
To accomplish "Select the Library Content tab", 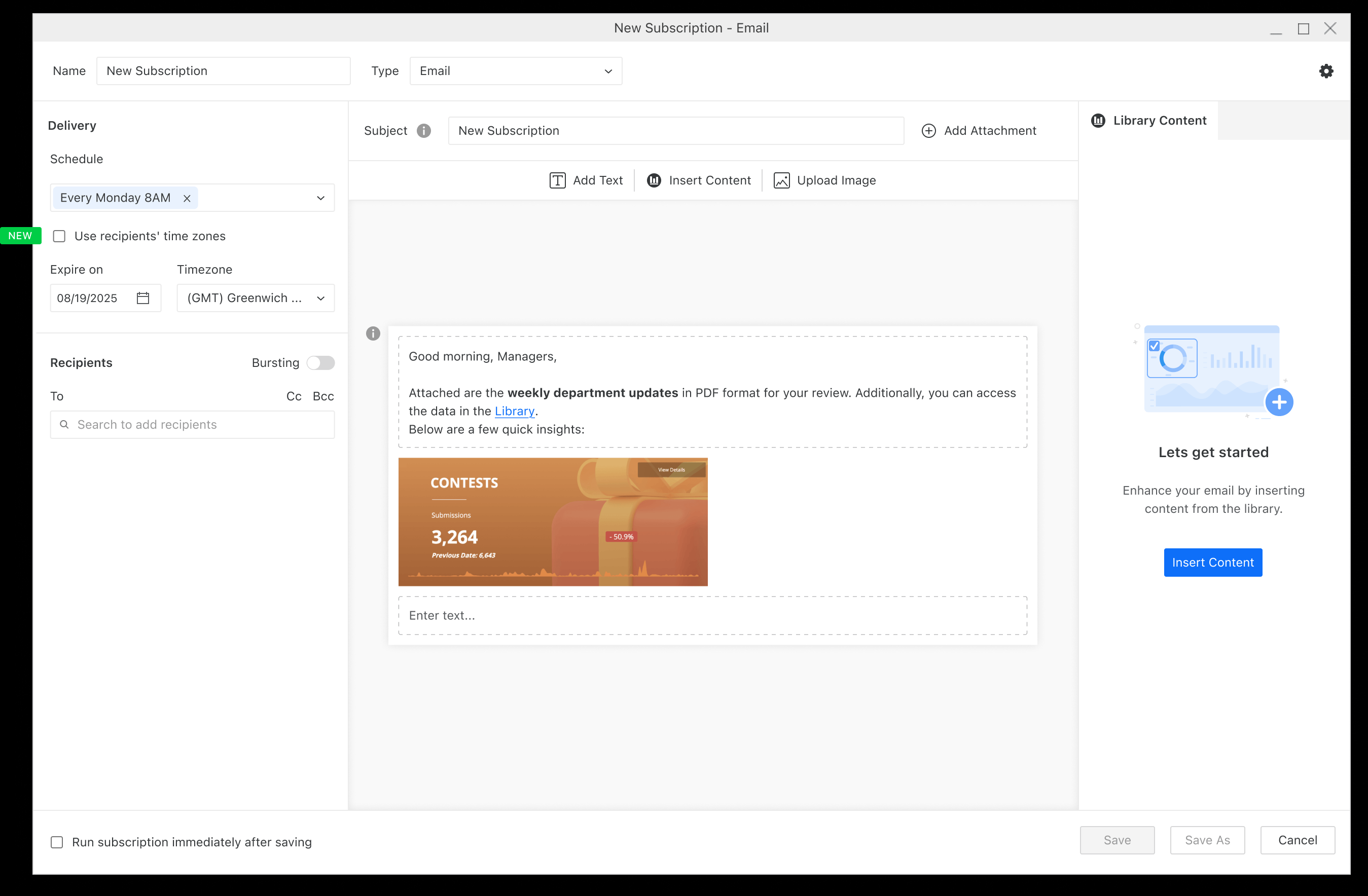I will tap(1148, 121).
